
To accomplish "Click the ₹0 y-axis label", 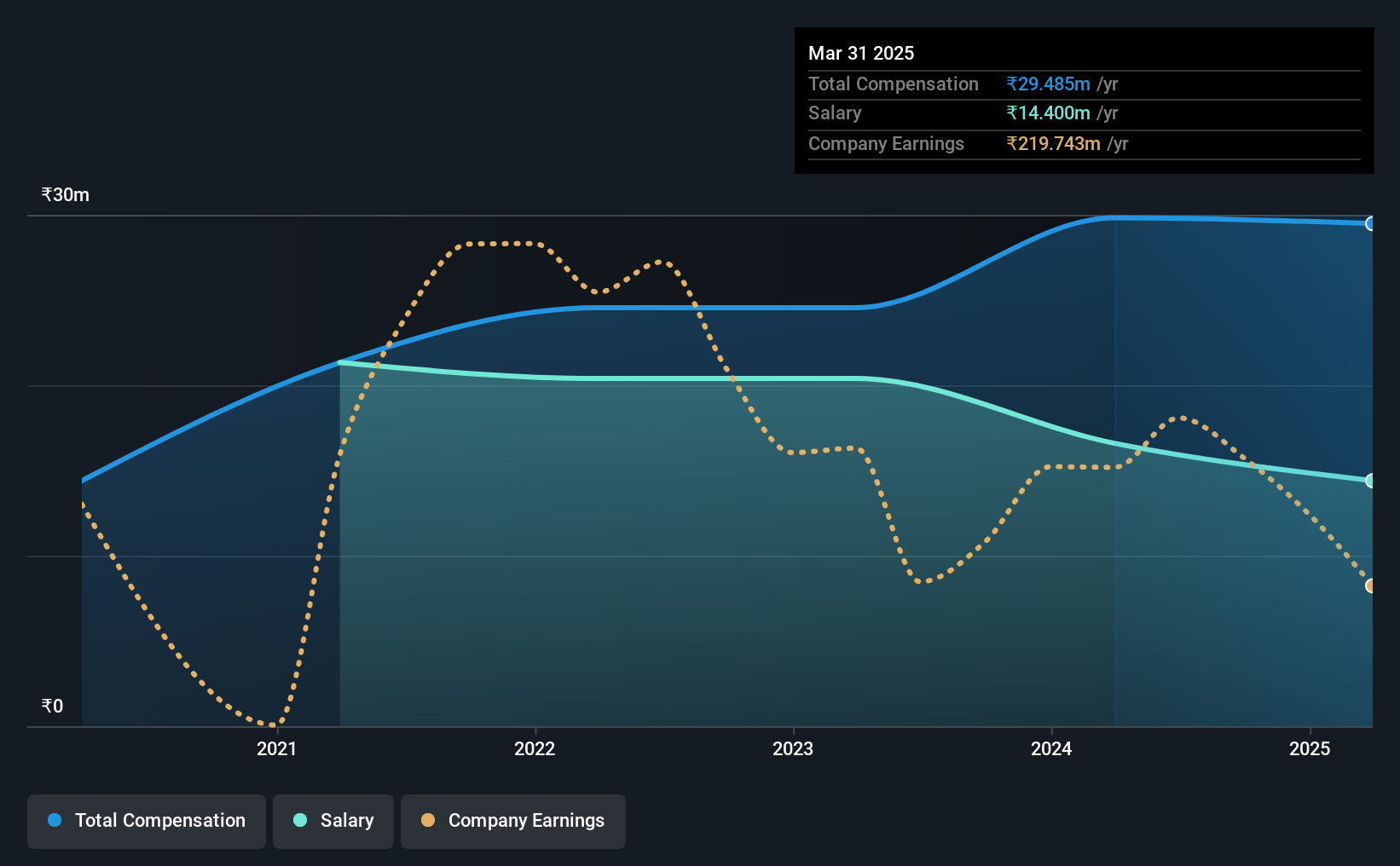I will [52, 706].
